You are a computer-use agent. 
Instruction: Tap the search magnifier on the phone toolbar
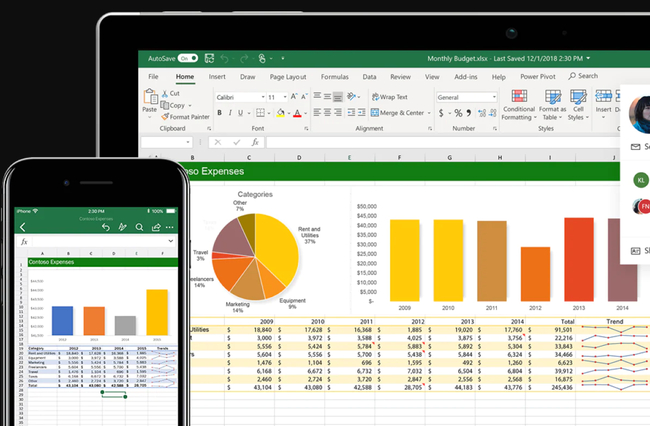(x=139, y=227)
